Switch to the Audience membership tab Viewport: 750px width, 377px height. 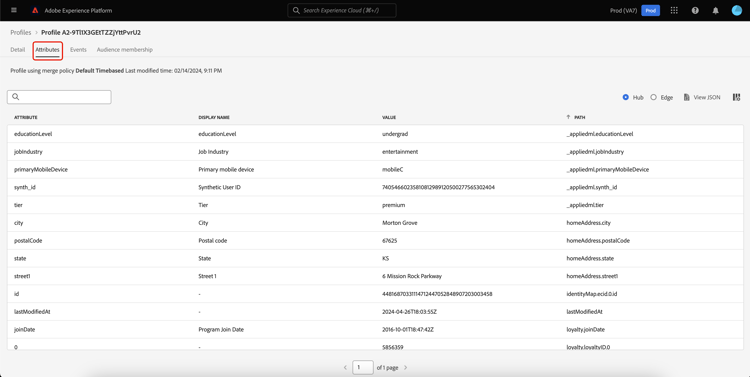(125, 49)
